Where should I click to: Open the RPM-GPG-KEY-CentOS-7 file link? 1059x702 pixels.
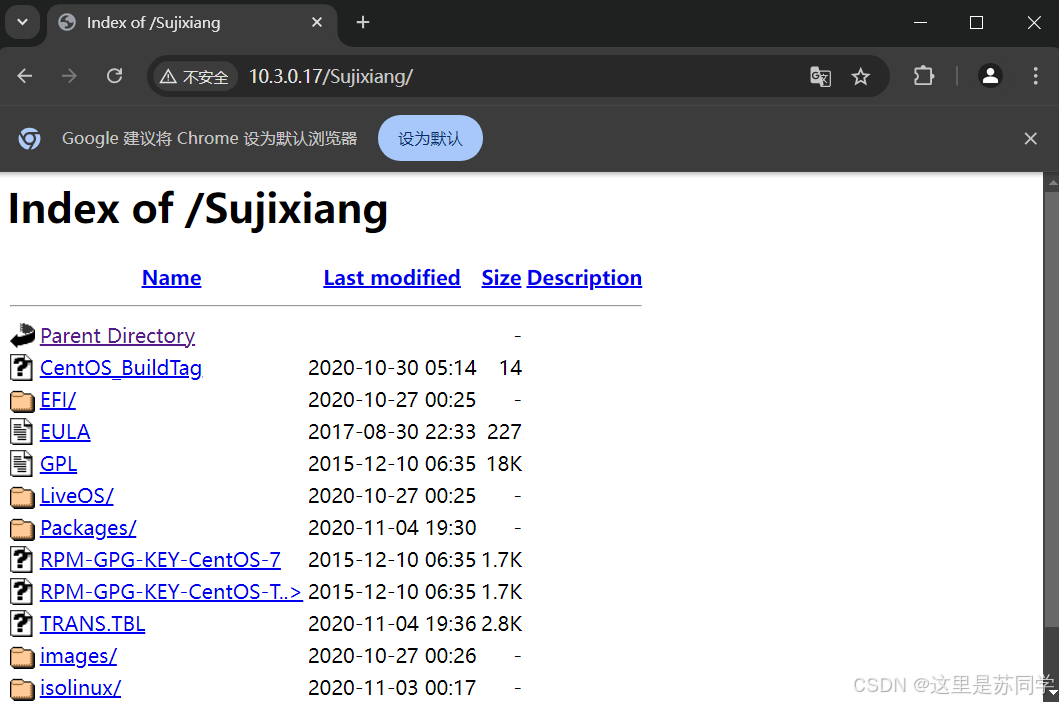click(160, 559)
